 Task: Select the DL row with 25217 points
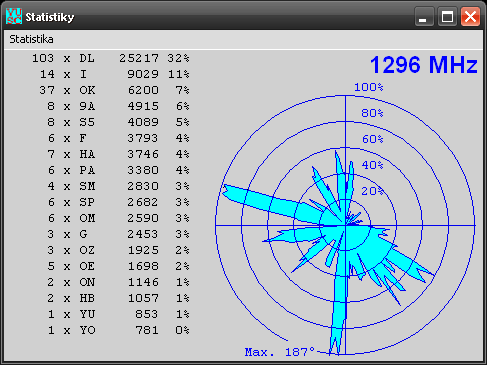(x=111, y=58)
